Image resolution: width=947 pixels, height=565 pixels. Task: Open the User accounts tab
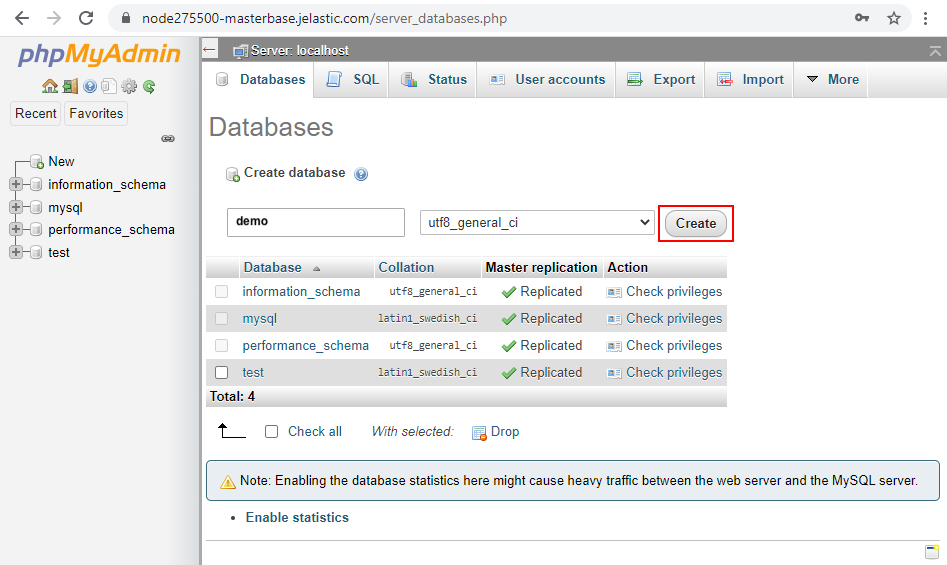coord(547,80)
